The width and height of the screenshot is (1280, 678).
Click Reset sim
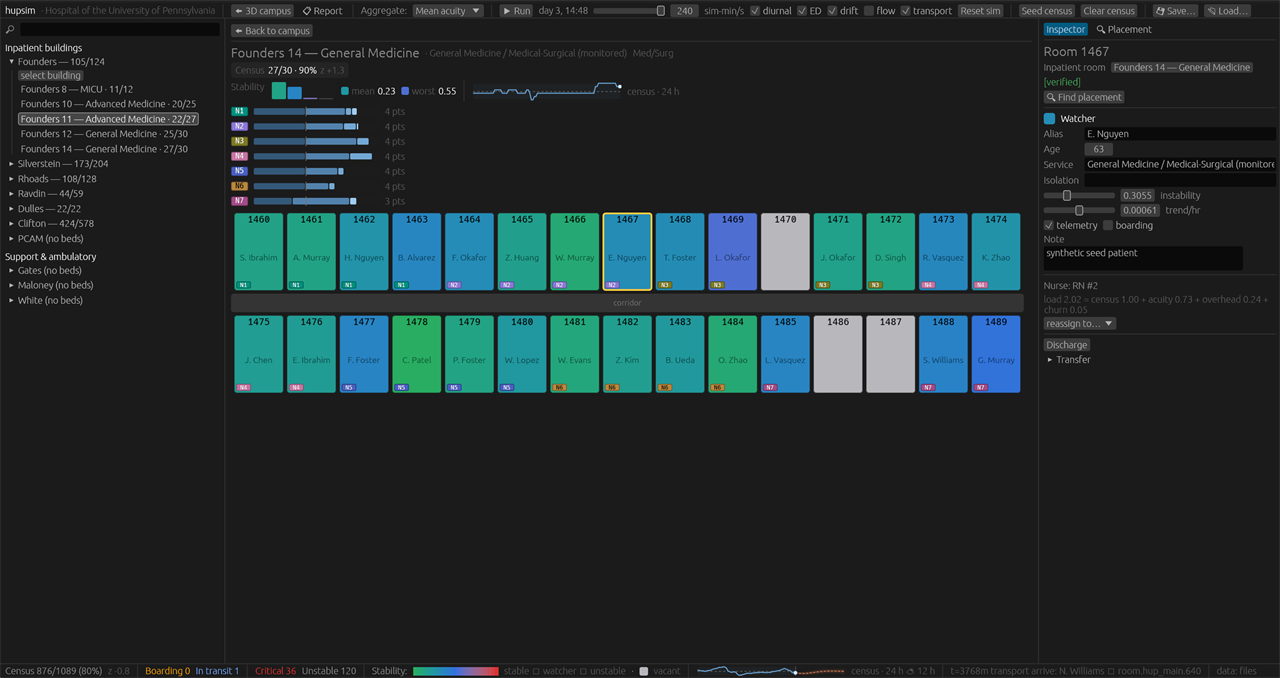coord(980,11)
